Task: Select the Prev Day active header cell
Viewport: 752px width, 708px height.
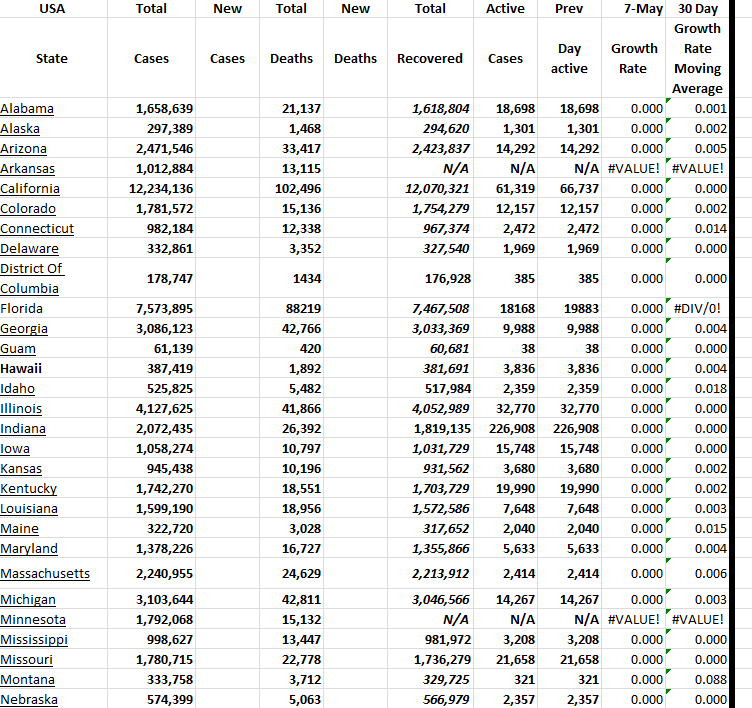Action: point(569,58)
